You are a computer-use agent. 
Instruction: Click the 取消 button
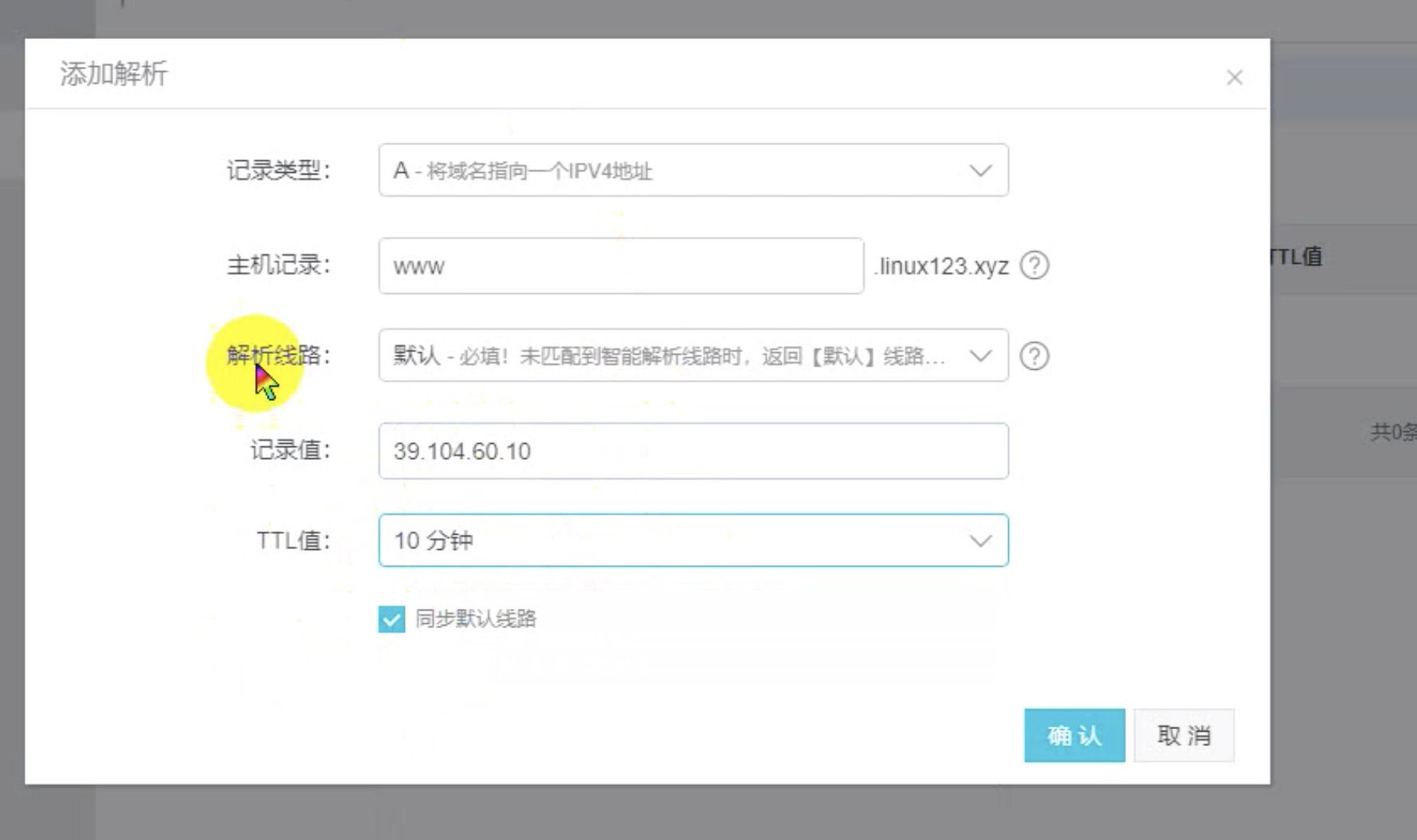click(1184, 735)
